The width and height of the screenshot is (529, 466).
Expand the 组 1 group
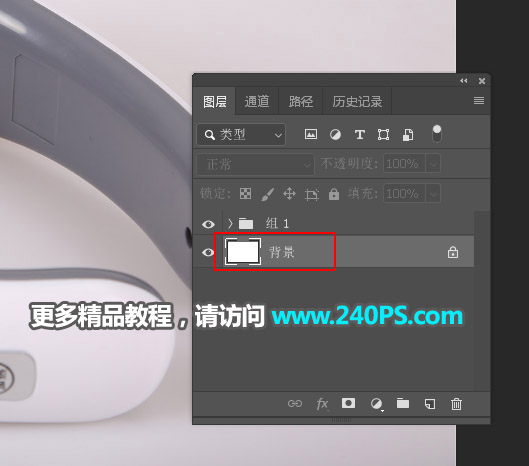[x=230, y=223]
